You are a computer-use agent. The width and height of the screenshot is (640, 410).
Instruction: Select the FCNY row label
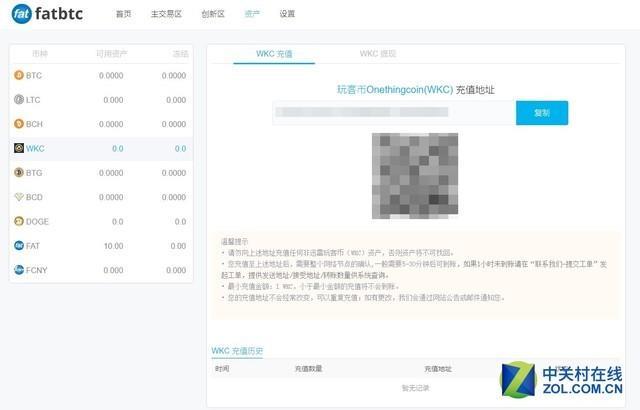(x=37, y=270)
